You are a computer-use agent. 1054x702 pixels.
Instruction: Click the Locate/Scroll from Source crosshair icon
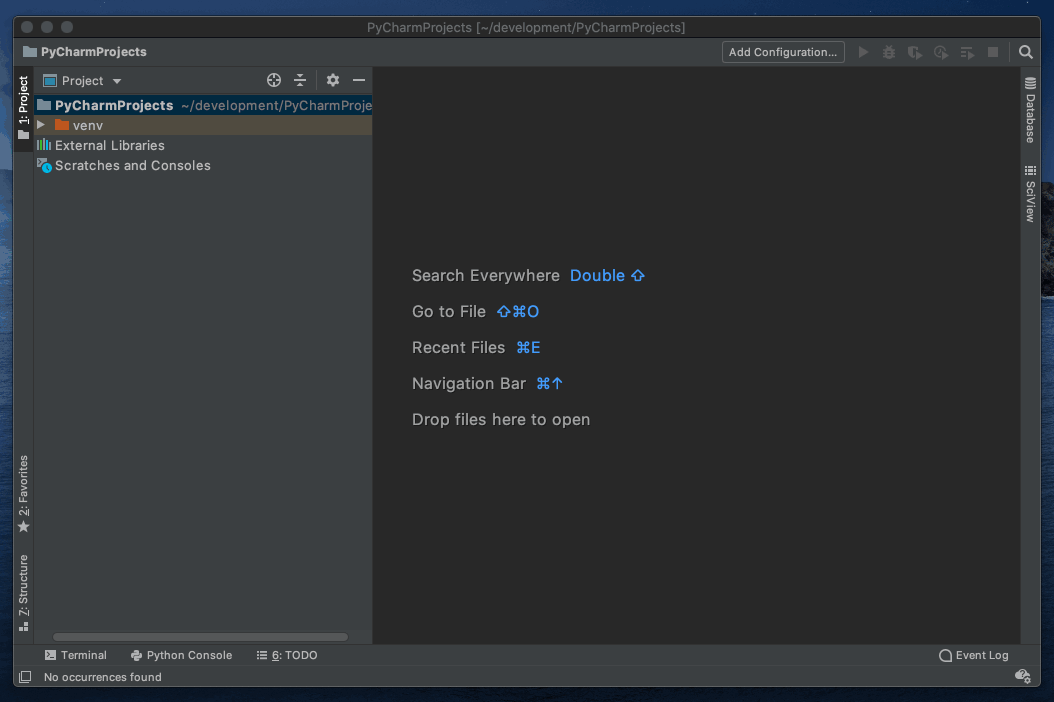274,80
